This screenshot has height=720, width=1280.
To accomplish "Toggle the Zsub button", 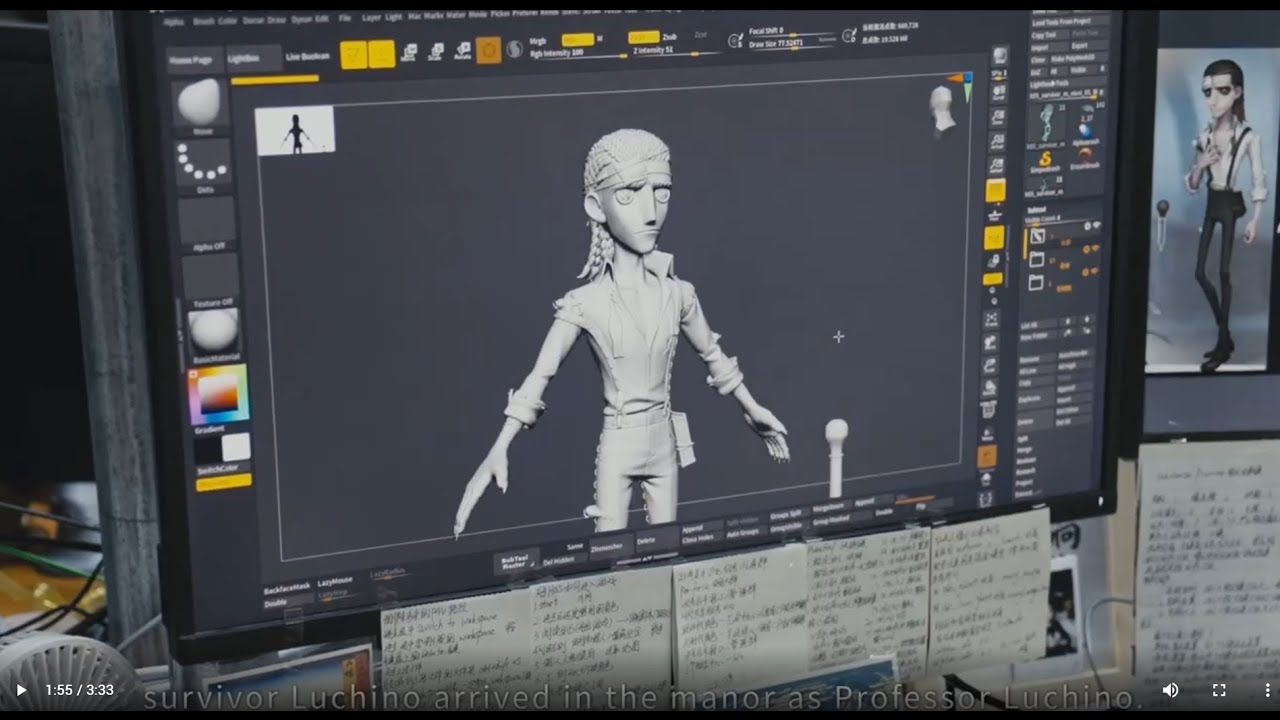I will click(669, 37).
